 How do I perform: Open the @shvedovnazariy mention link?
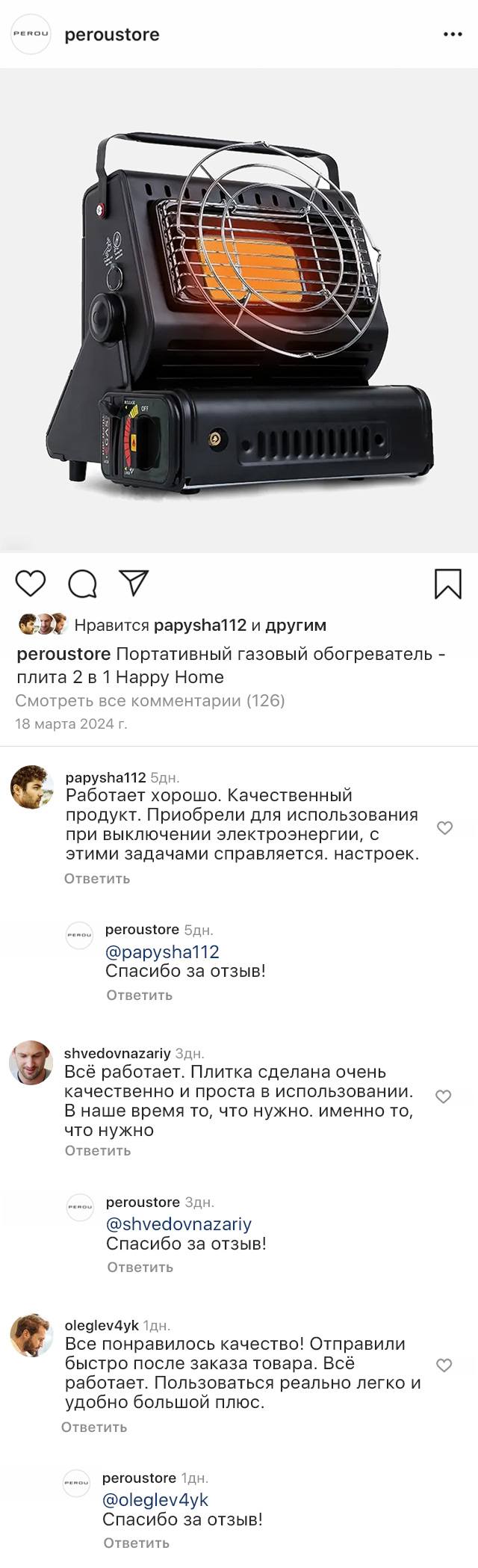coord(179,1224)
